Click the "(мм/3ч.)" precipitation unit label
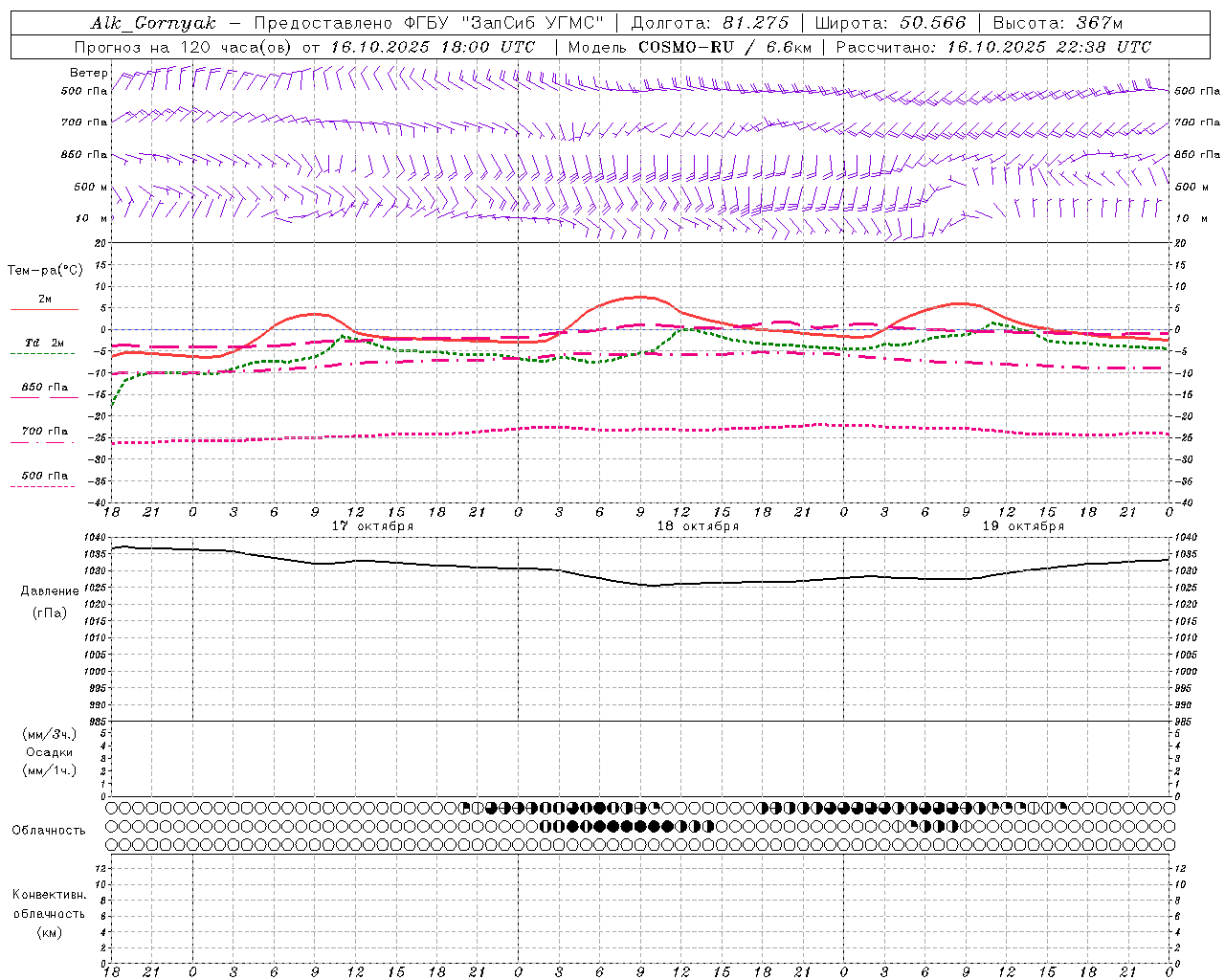The image size is (1225, 980). (50, 734)
